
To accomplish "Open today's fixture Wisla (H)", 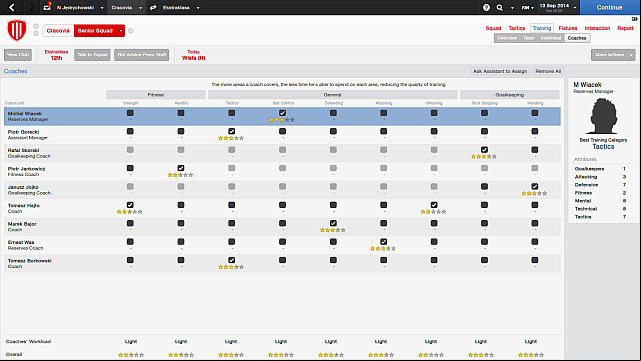I will click(193, 58).
